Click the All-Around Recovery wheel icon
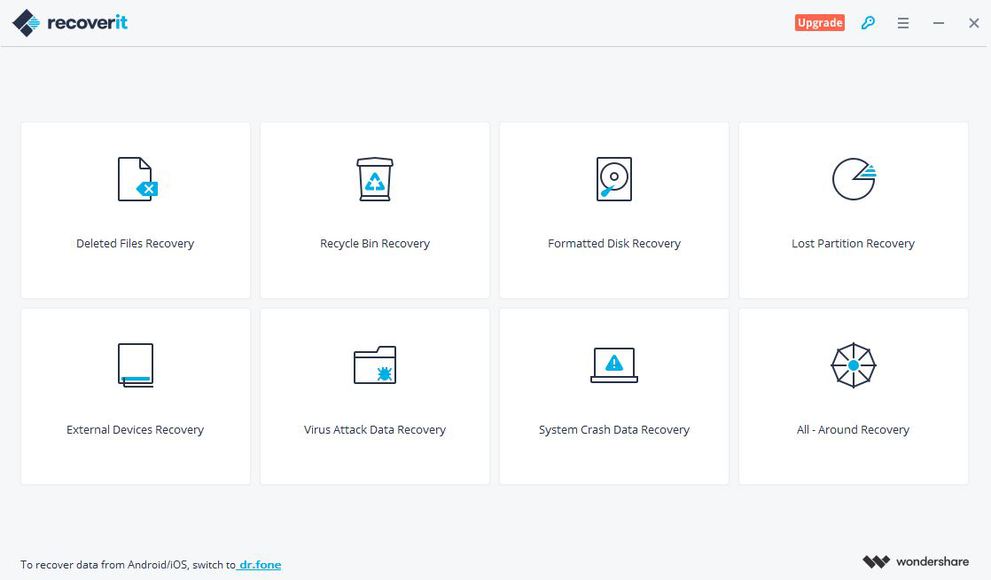Viewport: 991px width, 580px height. tap(853, 365)
